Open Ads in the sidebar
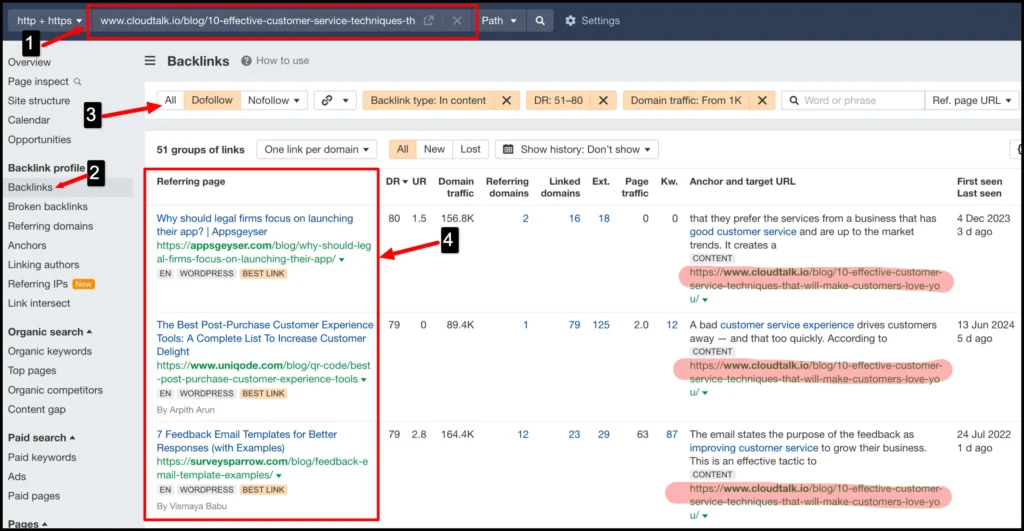 coord(17,477)
